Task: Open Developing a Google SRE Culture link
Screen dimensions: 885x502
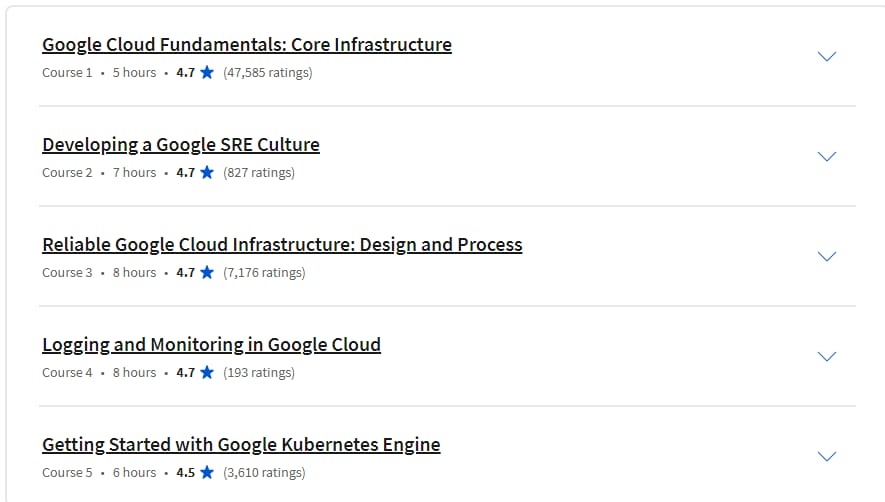Action: [x=181, y=145]
